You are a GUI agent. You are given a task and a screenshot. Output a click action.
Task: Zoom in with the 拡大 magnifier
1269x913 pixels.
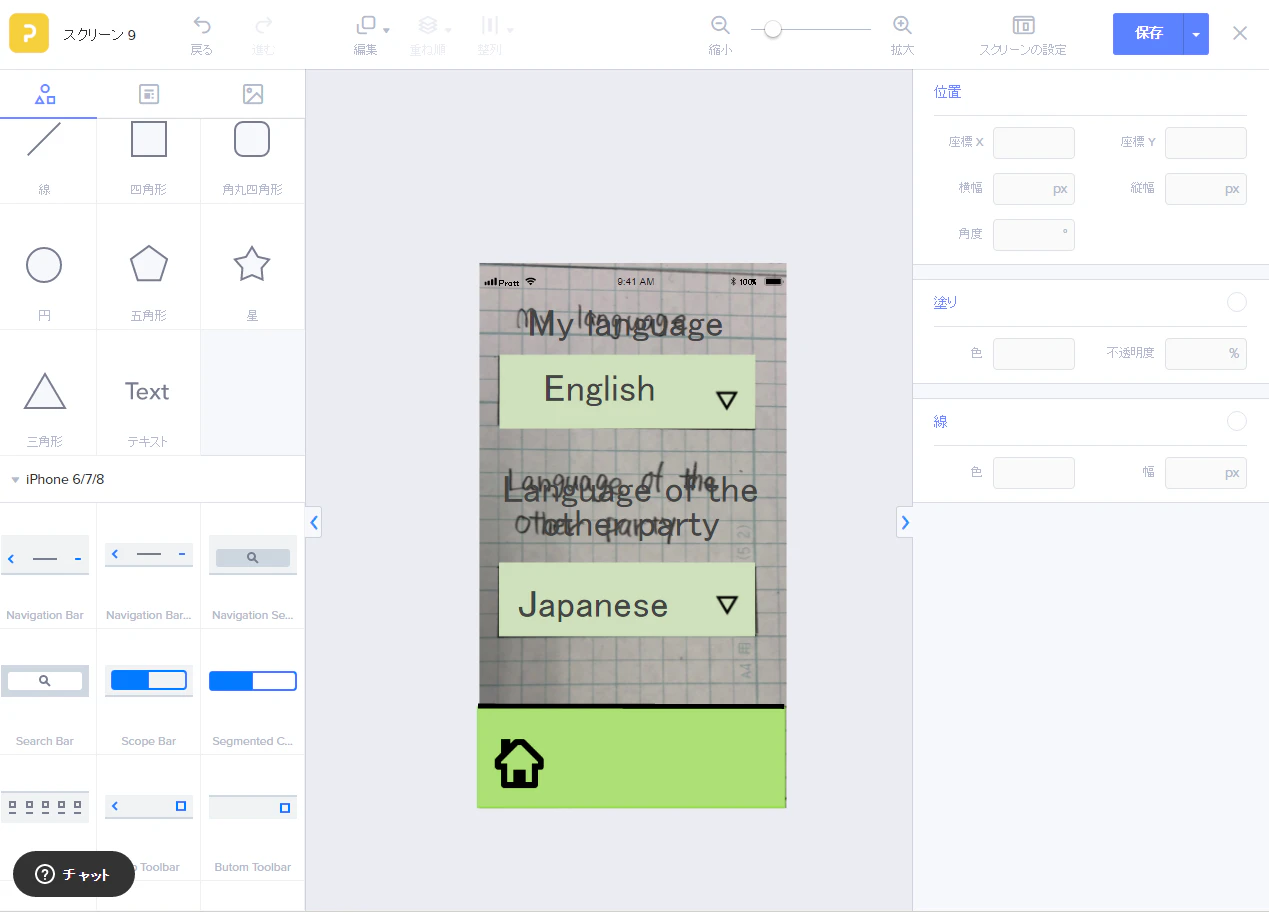(x=902, y=34)
